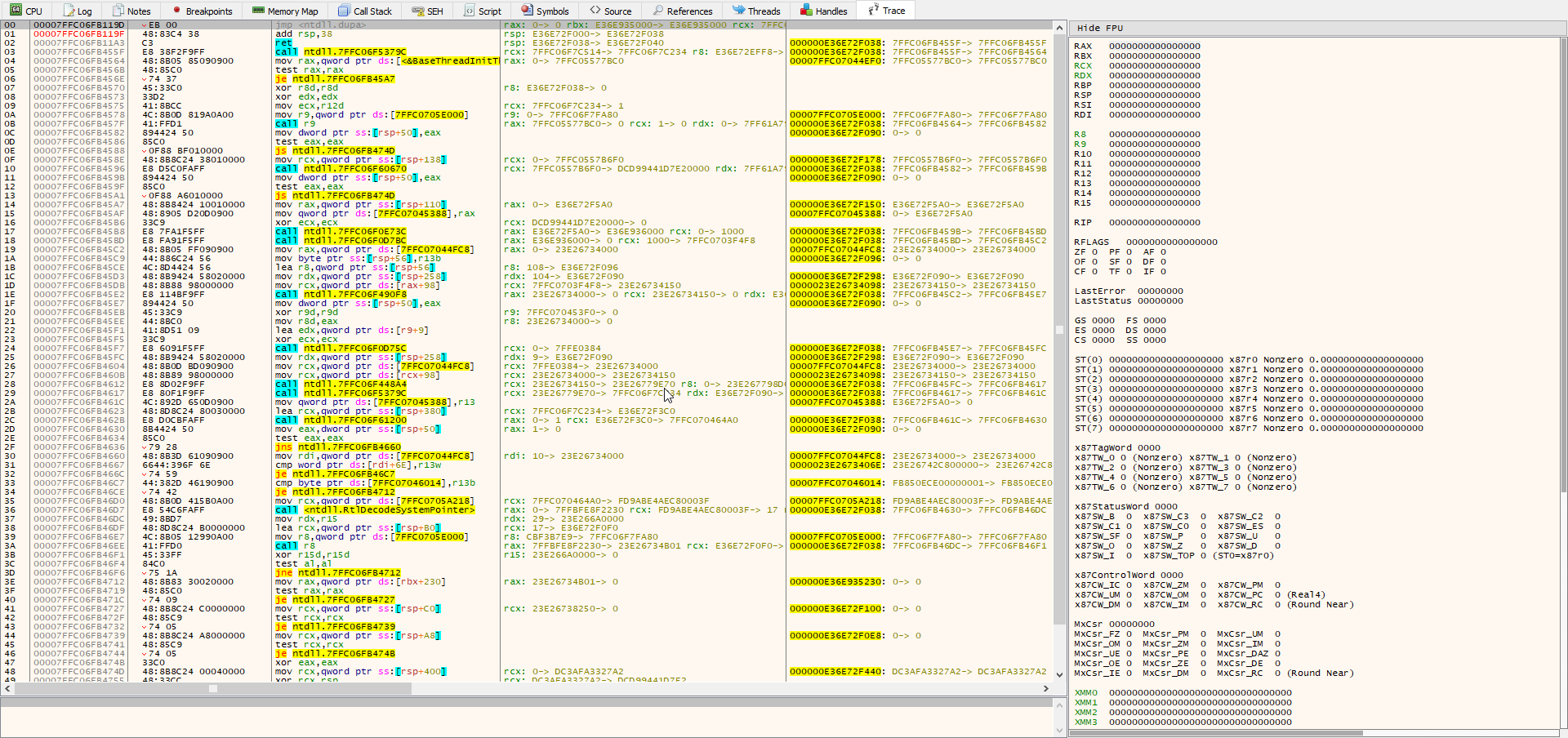1568x738 pixels.
Task: View loaded Symbols
Action: tap(545, 11)
